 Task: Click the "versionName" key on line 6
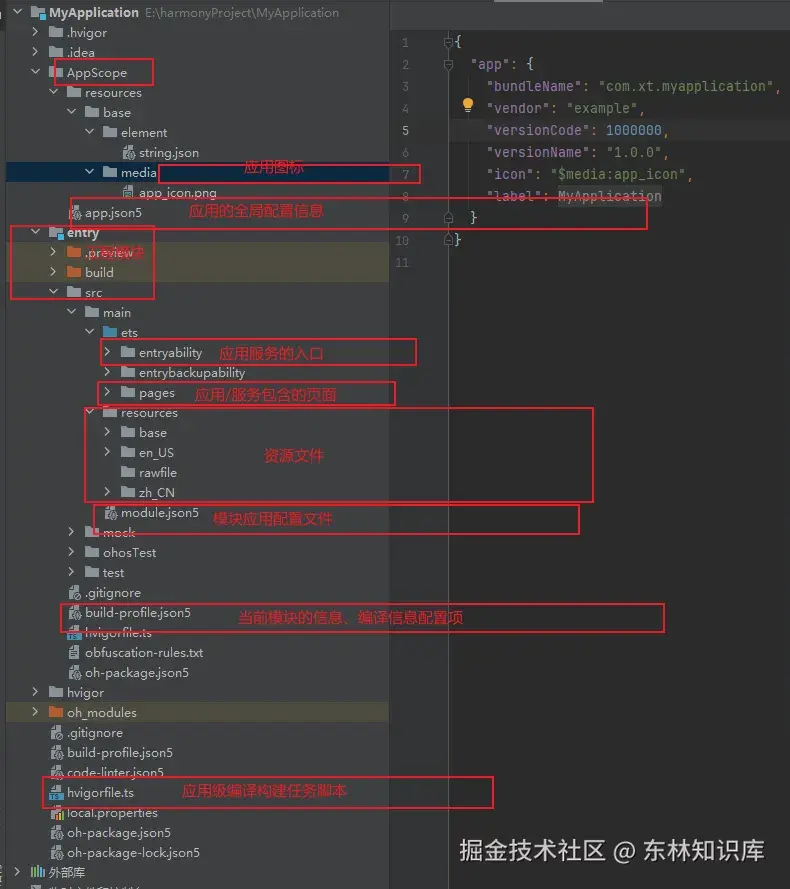pos(537,153)
